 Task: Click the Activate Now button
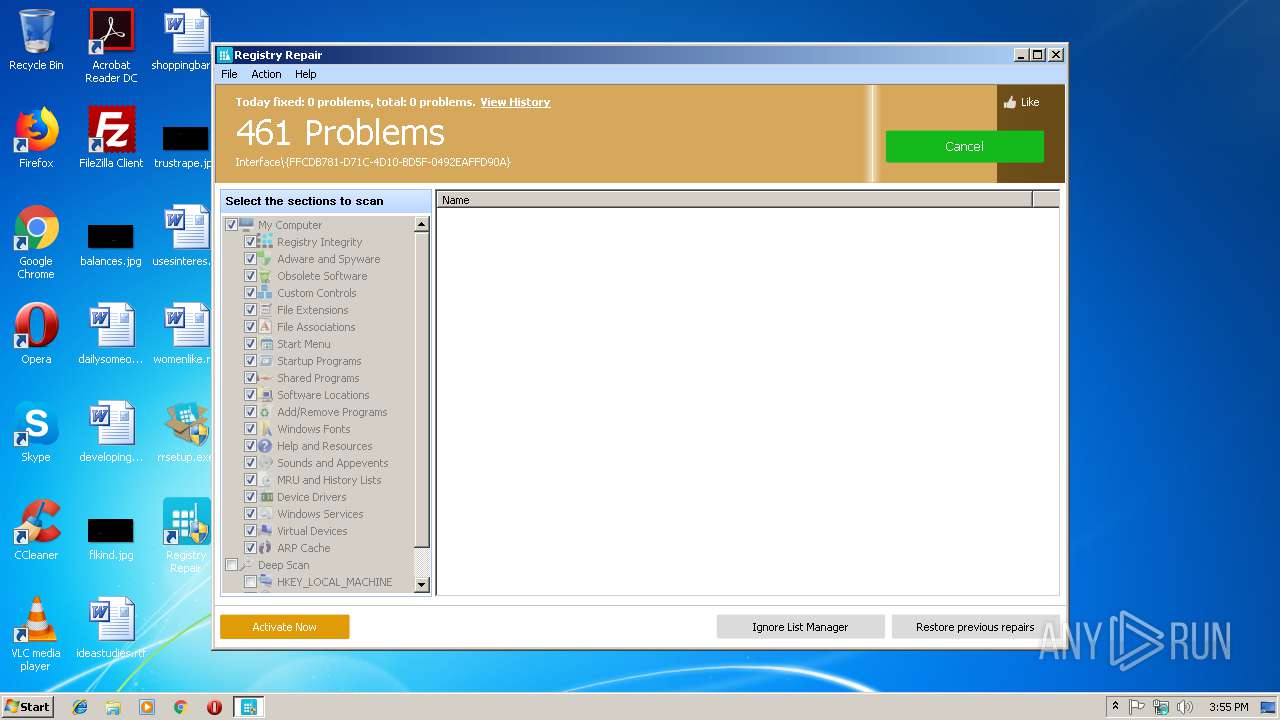pyautogui.click(x=284, y=627)
